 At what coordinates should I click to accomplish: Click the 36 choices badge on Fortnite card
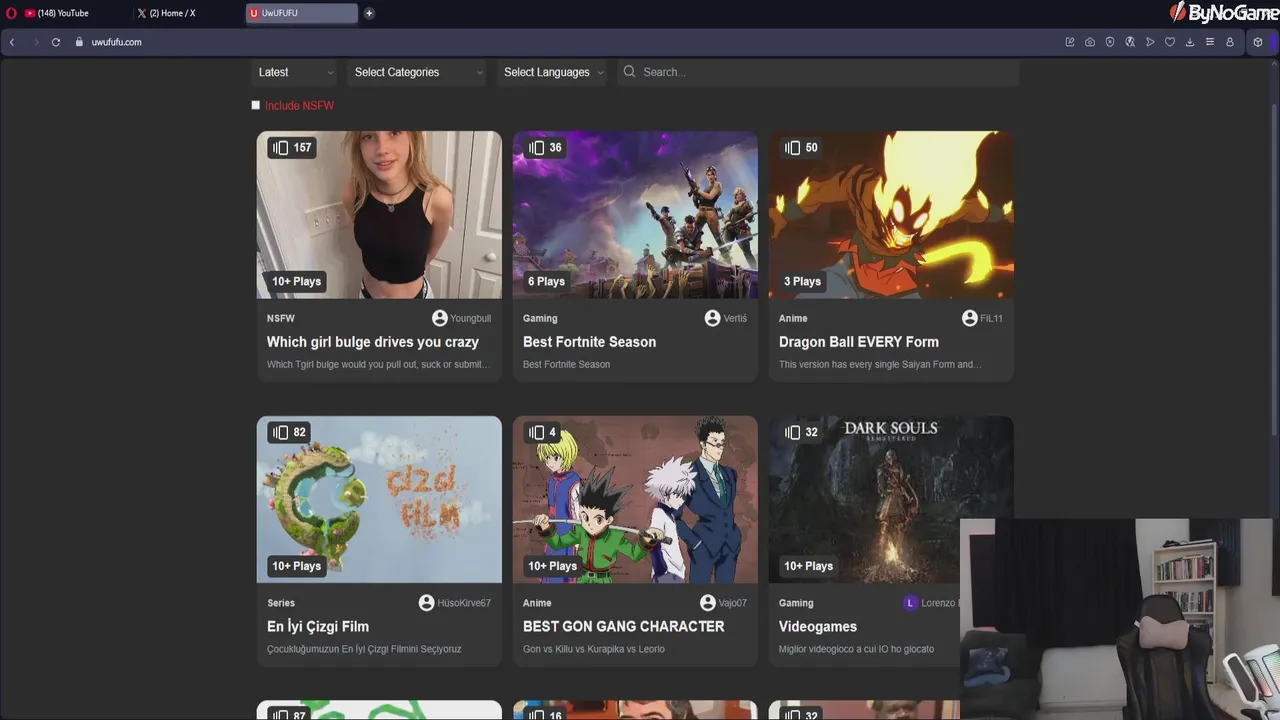pos(546,148)
